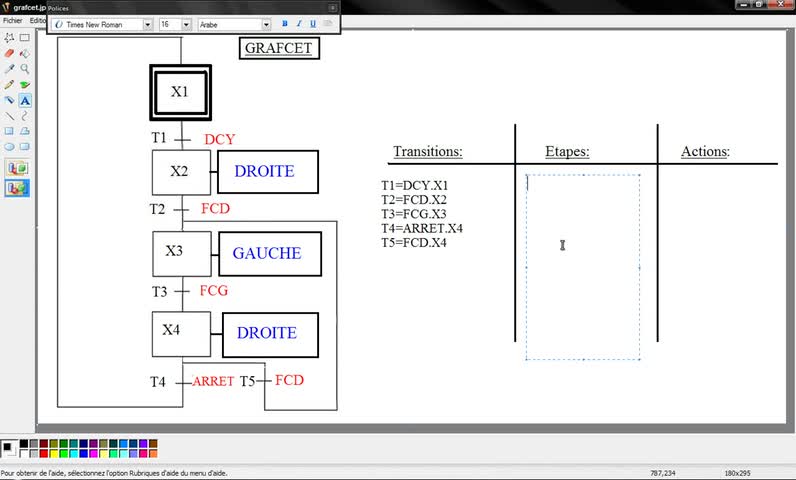The image size is (796, 480).
Task: Click the GAUCHE action box
Action: click(x=270, y=254)
